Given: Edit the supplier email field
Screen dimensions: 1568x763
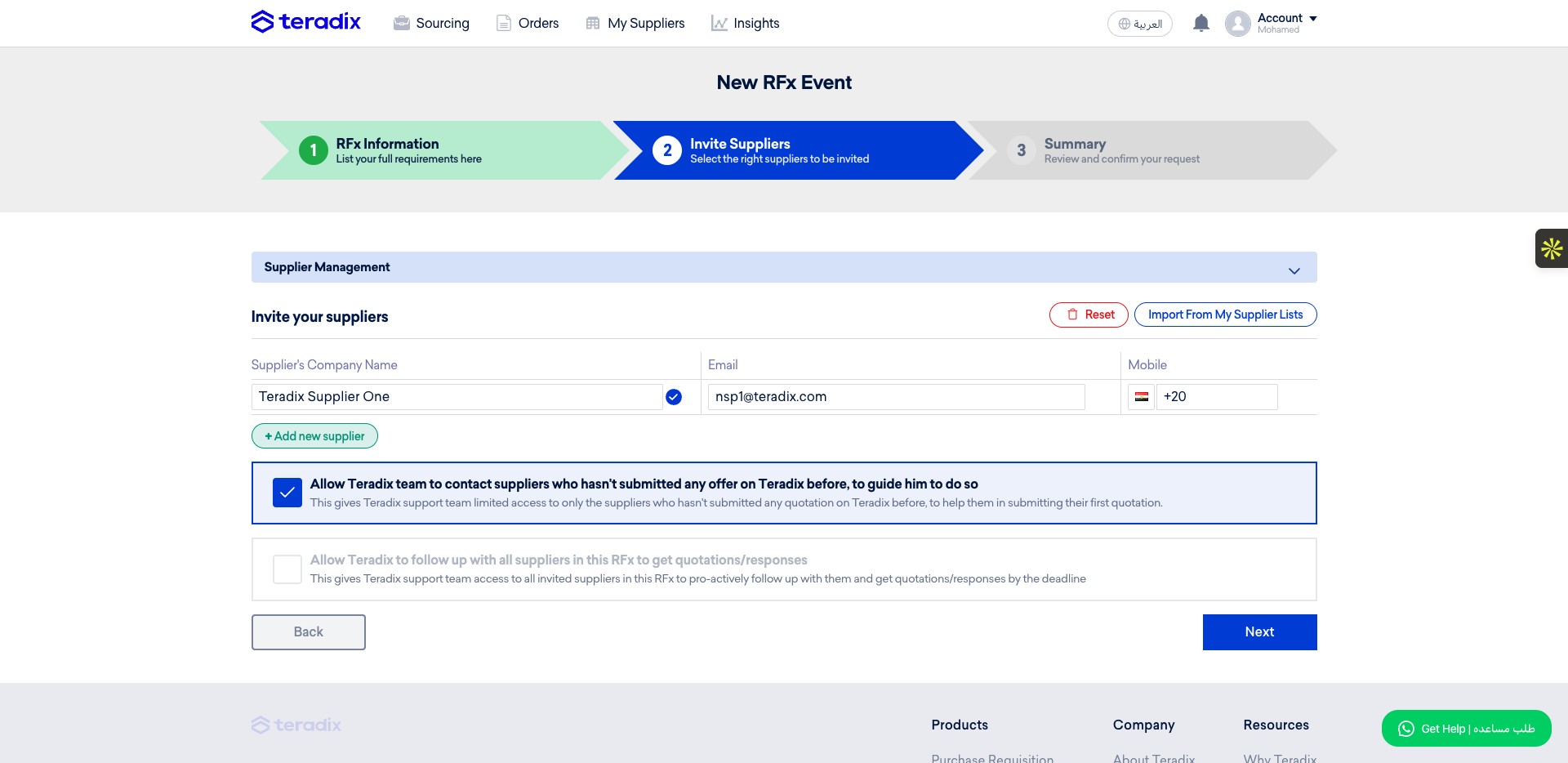Looking at the screenshot, I should pyautogui.click(x=896, y=397).
